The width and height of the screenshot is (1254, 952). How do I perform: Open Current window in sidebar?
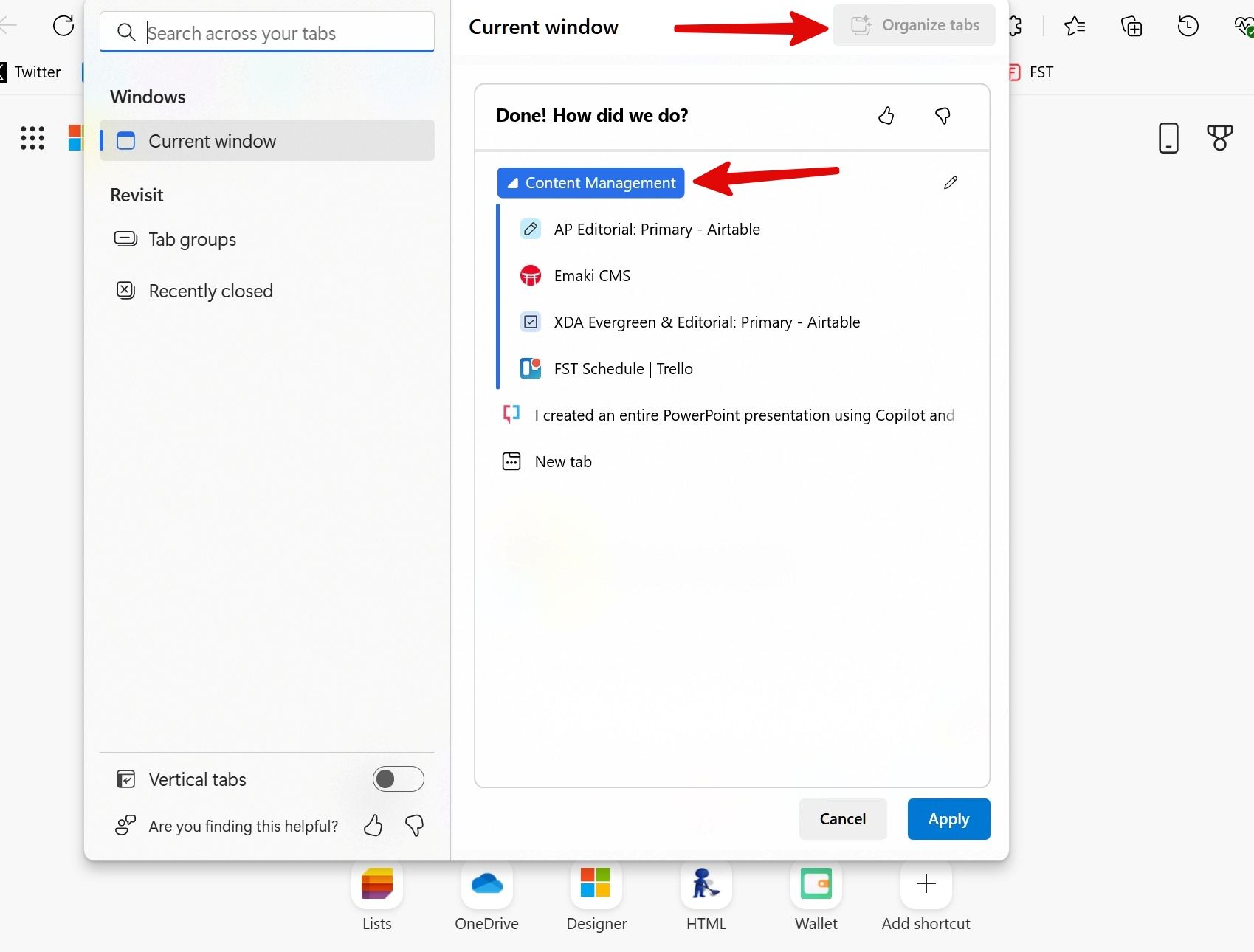click(x=267, y=140)
